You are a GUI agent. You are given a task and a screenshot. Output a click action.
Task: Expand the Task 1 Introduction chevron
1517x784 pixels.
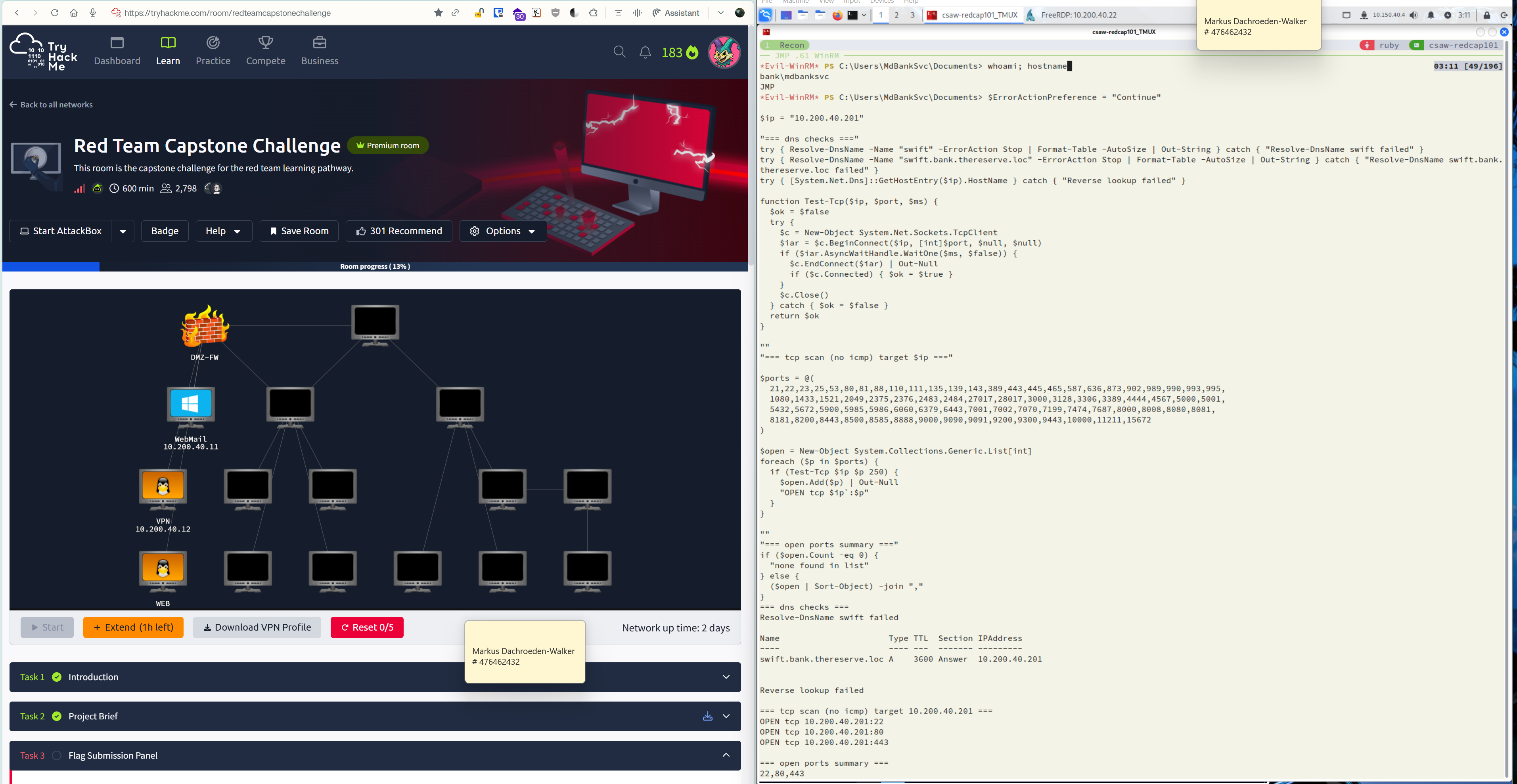tap(726, 677)
